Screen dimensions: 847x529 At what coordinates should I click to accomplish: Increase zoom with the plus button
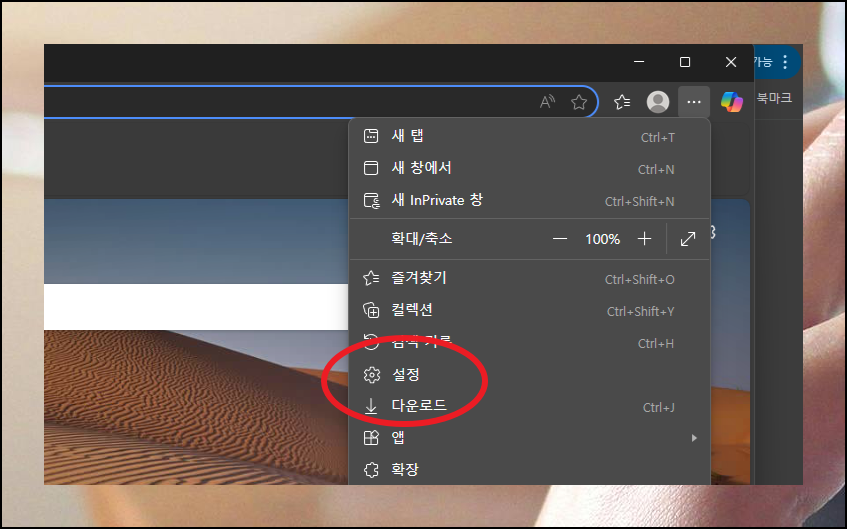(x=644, y=239)
